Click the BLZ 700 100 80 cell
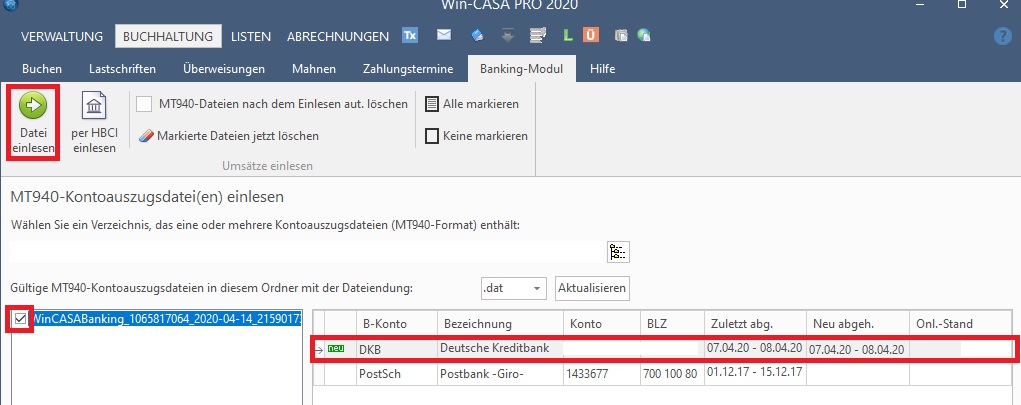This screenshot has height=405, width=1021. point(673,374)
